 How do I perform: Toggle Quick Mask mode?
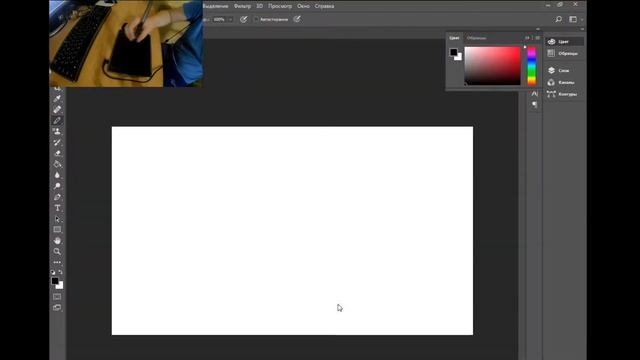[x=57, y=297]
